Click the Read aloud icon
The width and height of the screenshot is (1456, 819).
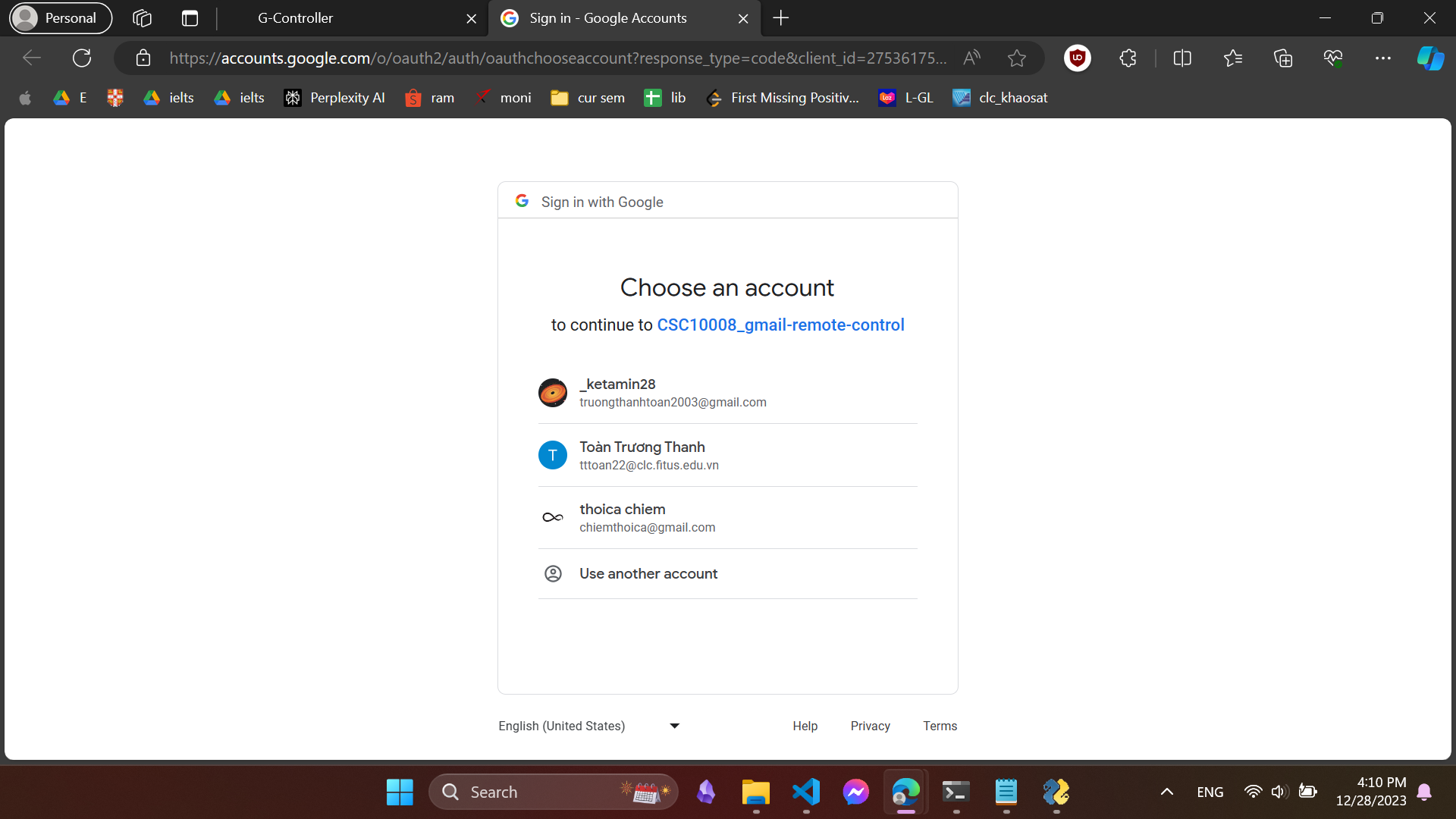tap(971, 58)
